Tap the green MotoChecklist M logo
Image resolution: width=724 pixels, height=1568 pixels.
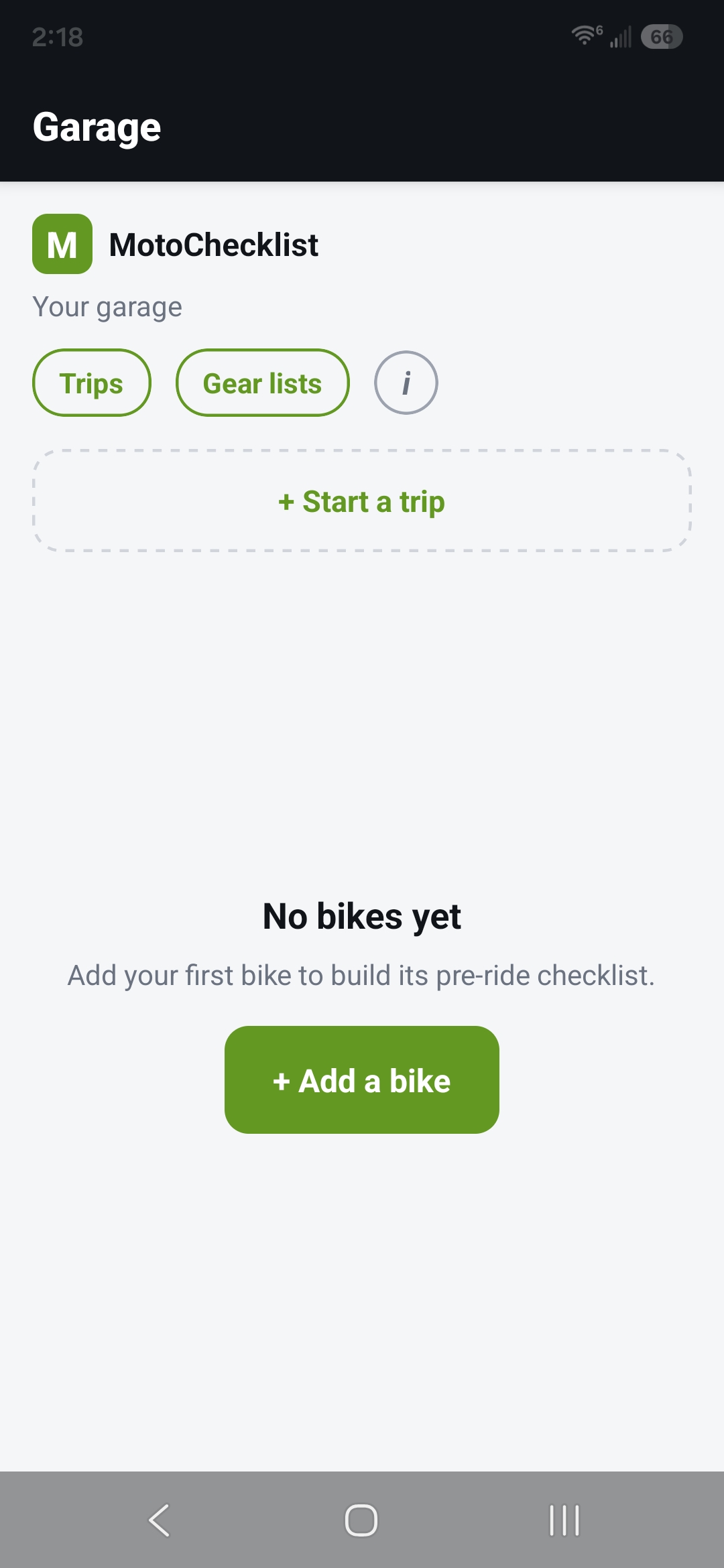pos(62,244)
